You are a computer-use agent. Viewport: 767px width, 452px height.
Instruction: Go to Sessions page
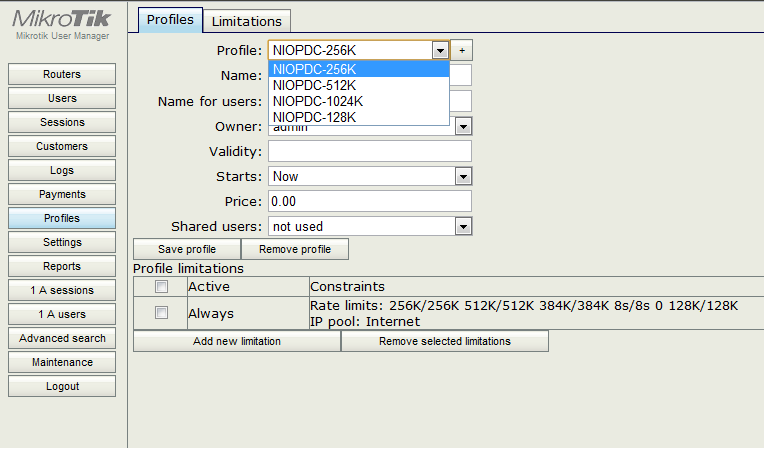(62, 122)
